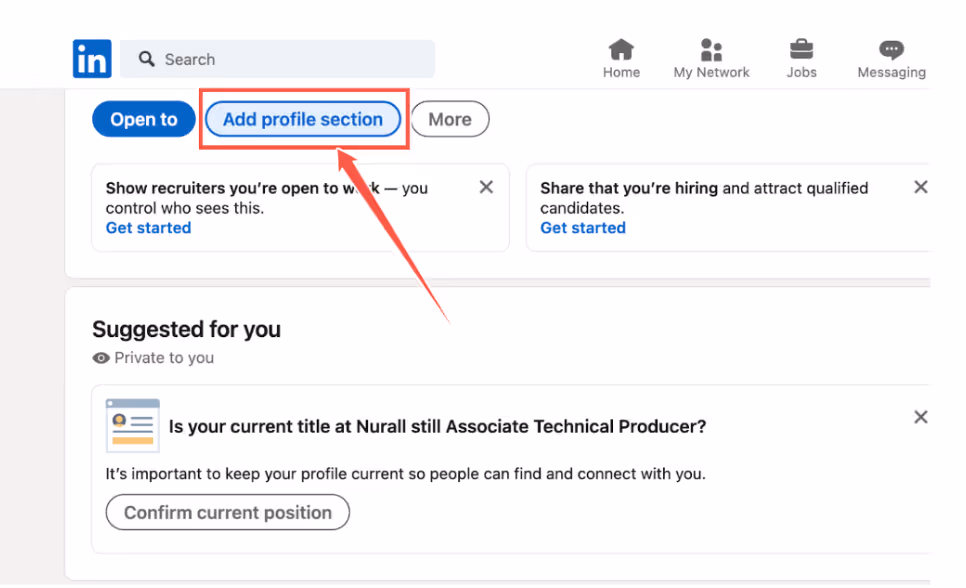Select the search magnifier icon
Viewport: 966px width, 588px height.
(x=146, y=59)
